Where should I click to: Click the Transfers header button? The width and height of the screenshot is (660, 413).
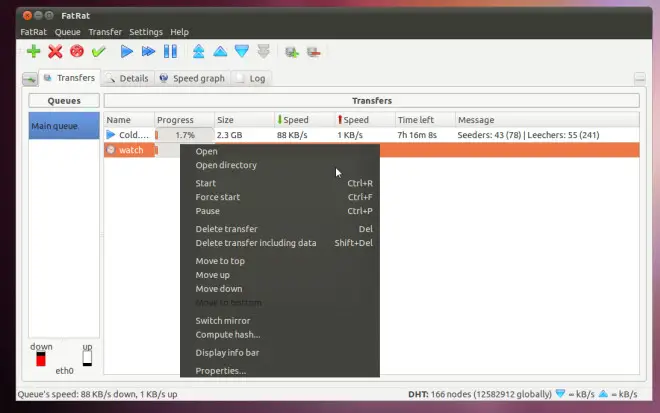tap(372, 101)
